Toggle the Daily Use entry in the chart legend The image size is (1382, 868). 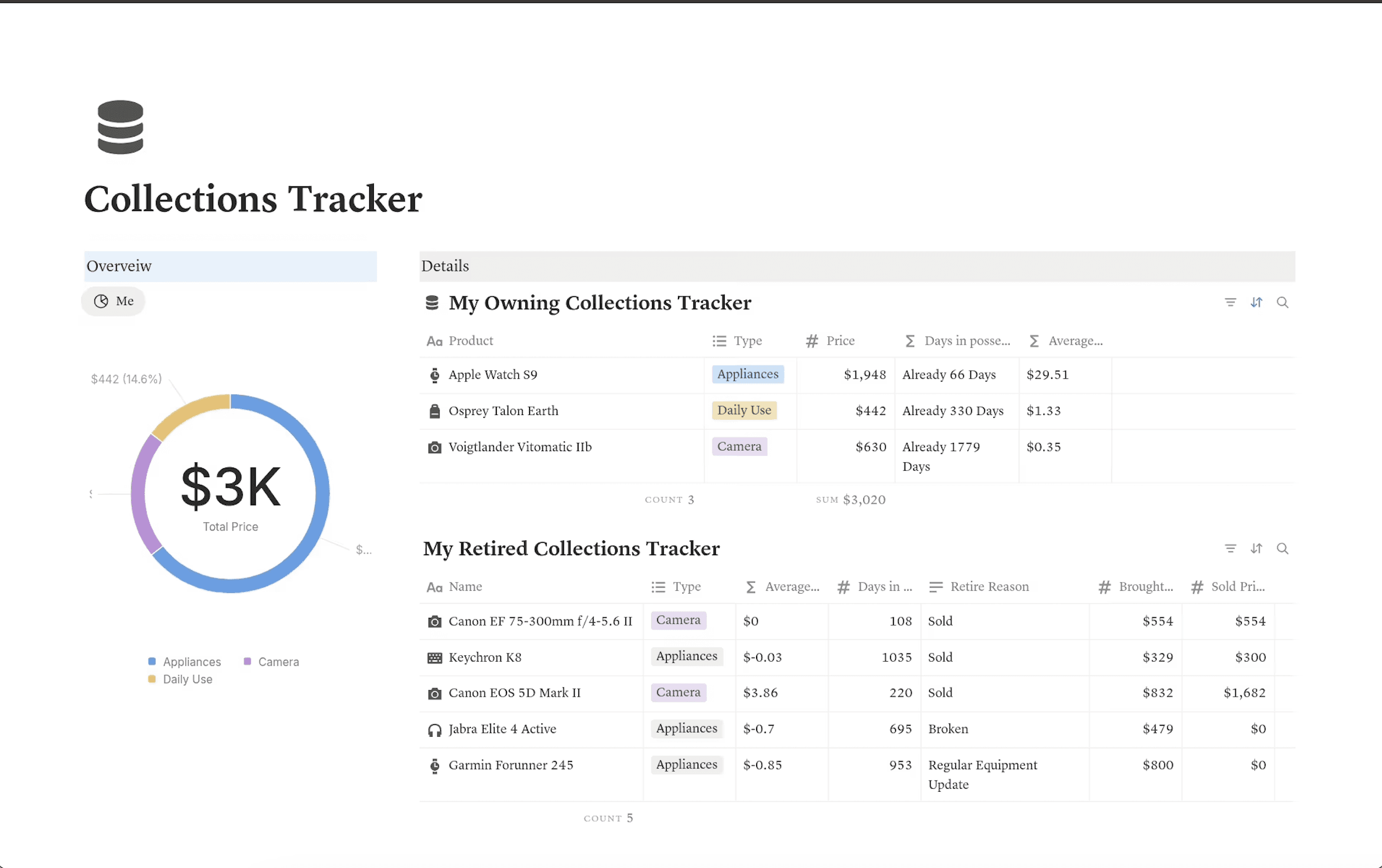[x=180, y=679]
